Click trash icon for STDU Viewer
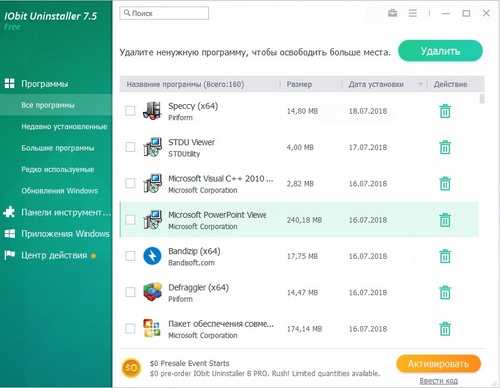The width and height of the screenshot is (500, 388). [445, 147]
